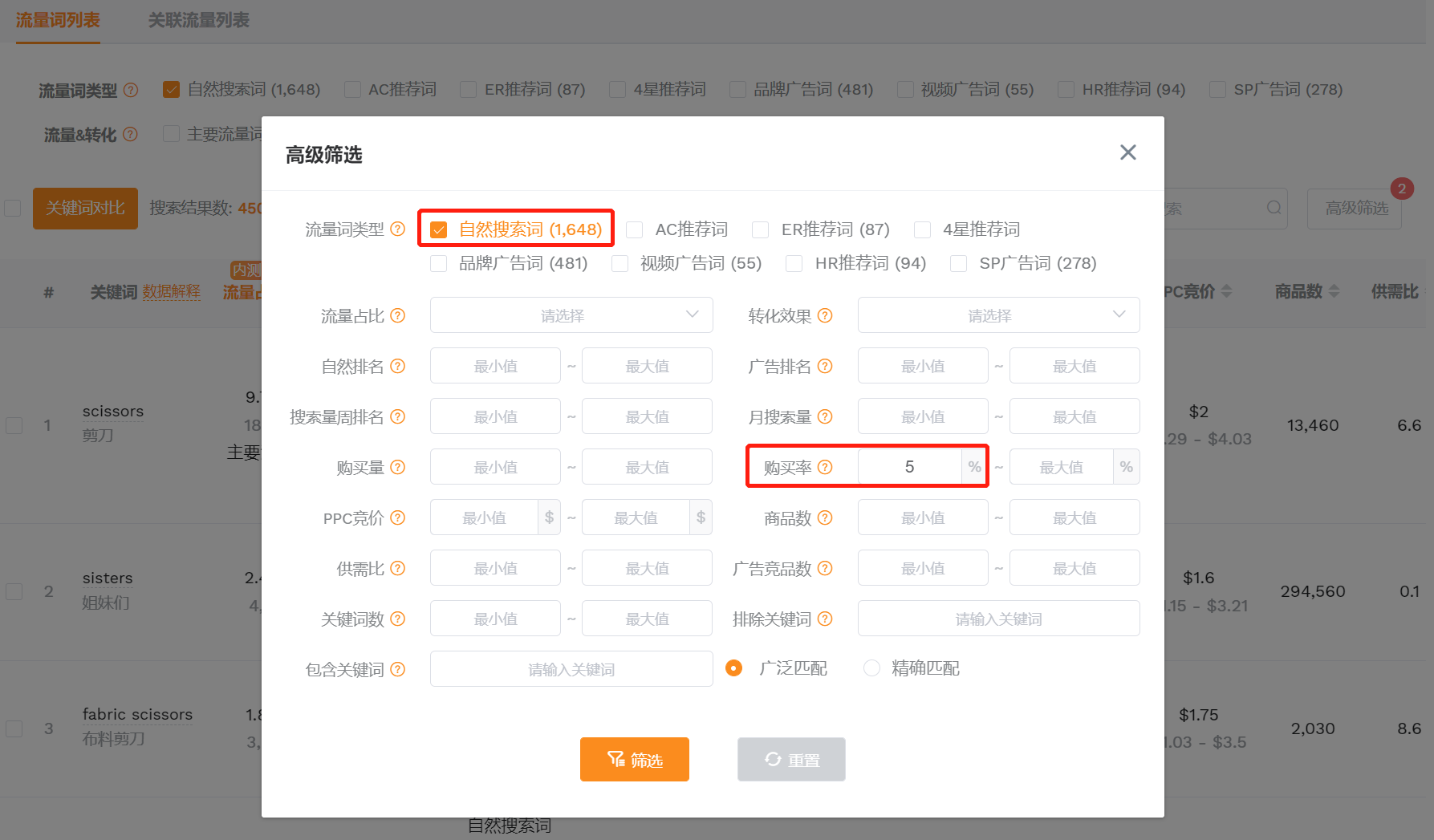Apply filters with orange 筛选 button
This screenshot has height=840, width=1434.
(634, 759)
